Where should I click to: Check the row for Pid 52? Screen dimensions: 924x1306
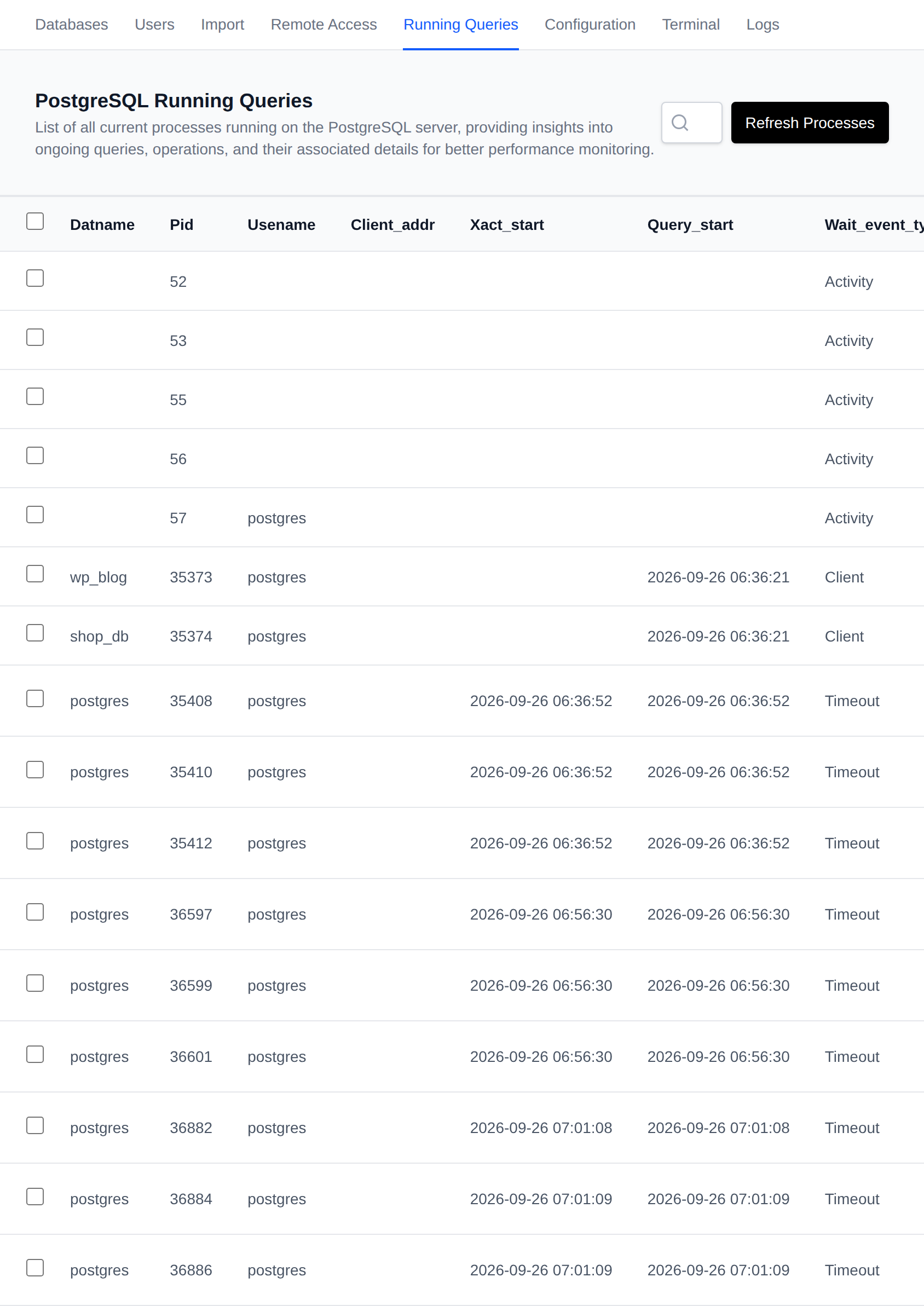tap(35, 278)
